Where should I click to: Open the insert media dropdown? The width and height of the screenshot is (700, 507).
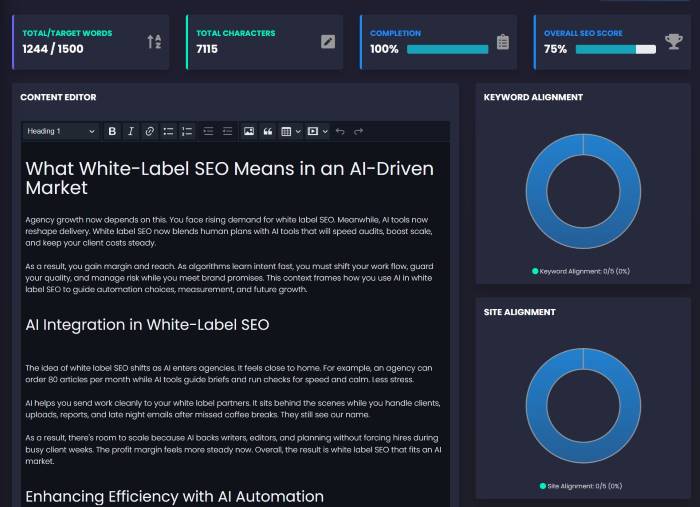tap(317, 131)
